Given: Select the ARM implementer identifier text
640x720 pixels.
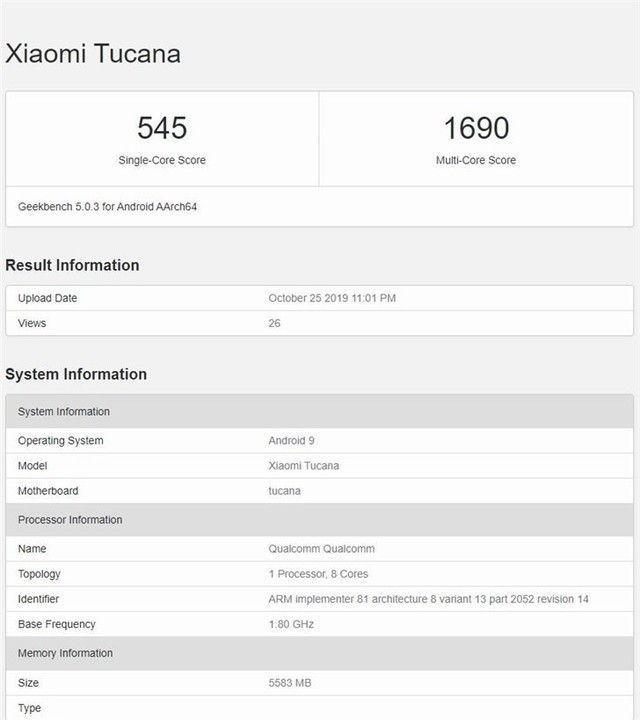Looking at the screenshot, I should 428,599.
